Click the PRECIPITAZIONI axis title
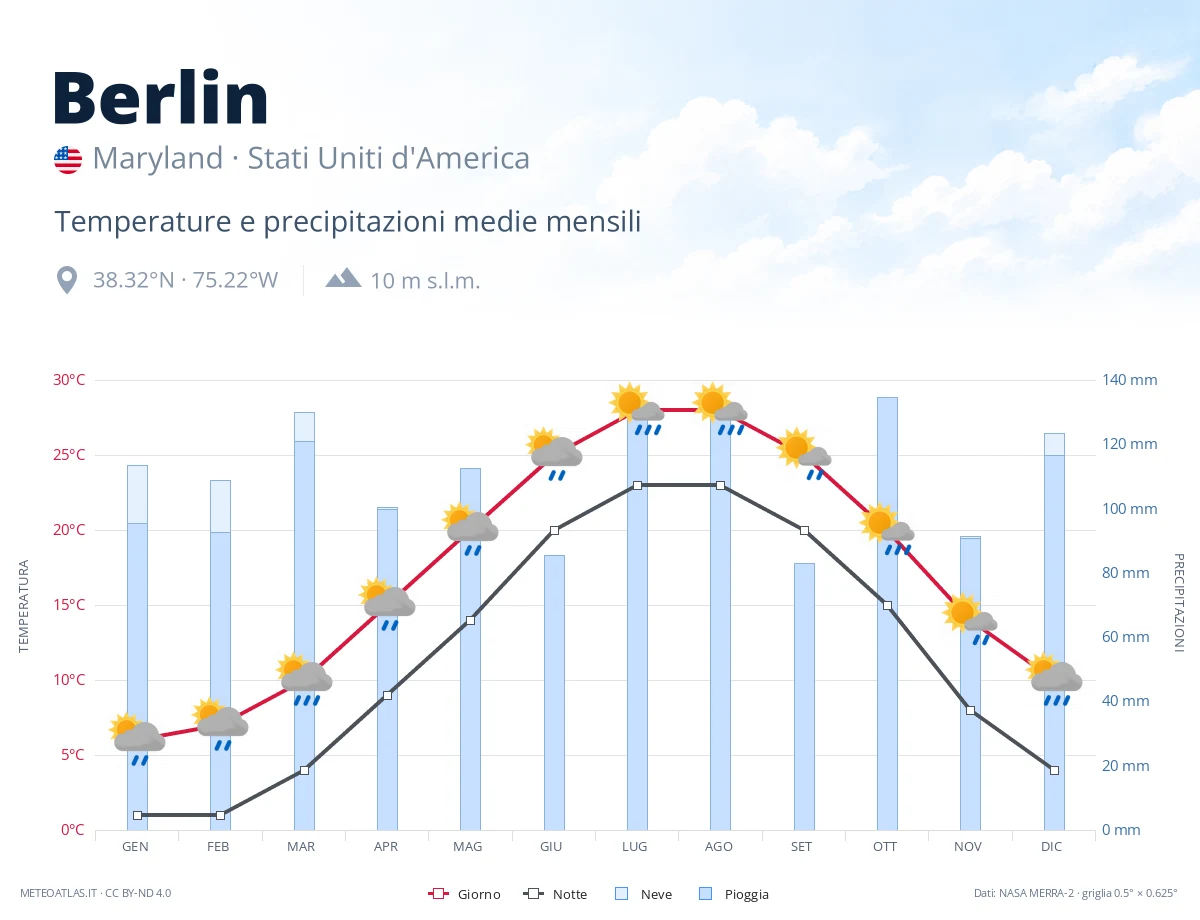This screenshot has height=920, width=1200. click(x=1178, y=602)
